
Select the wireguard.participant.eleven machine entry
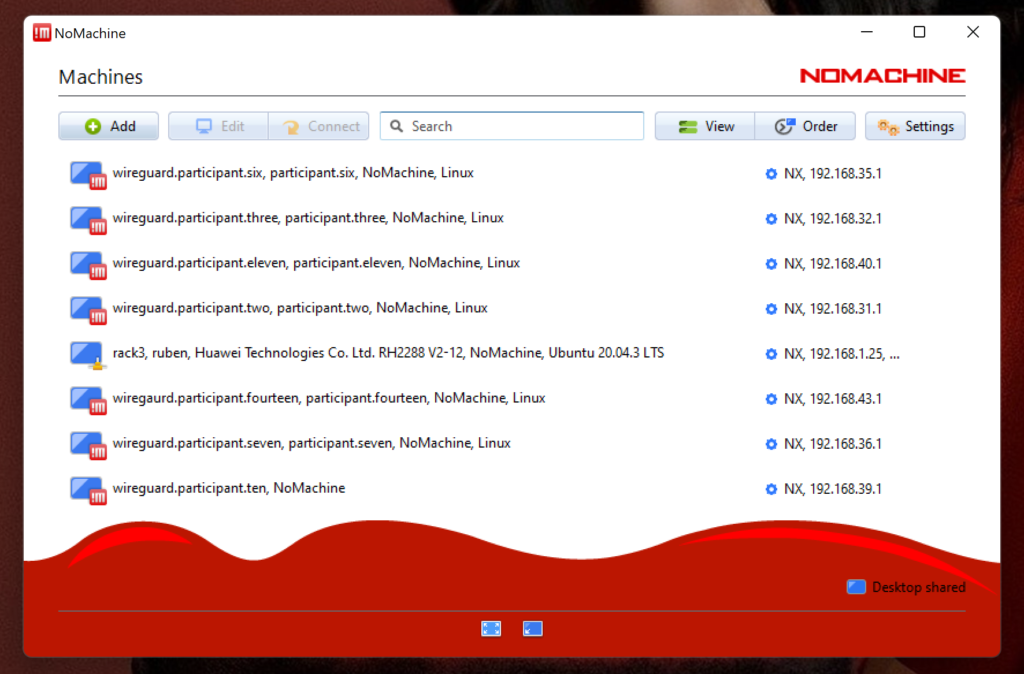(x=316, y=263)
